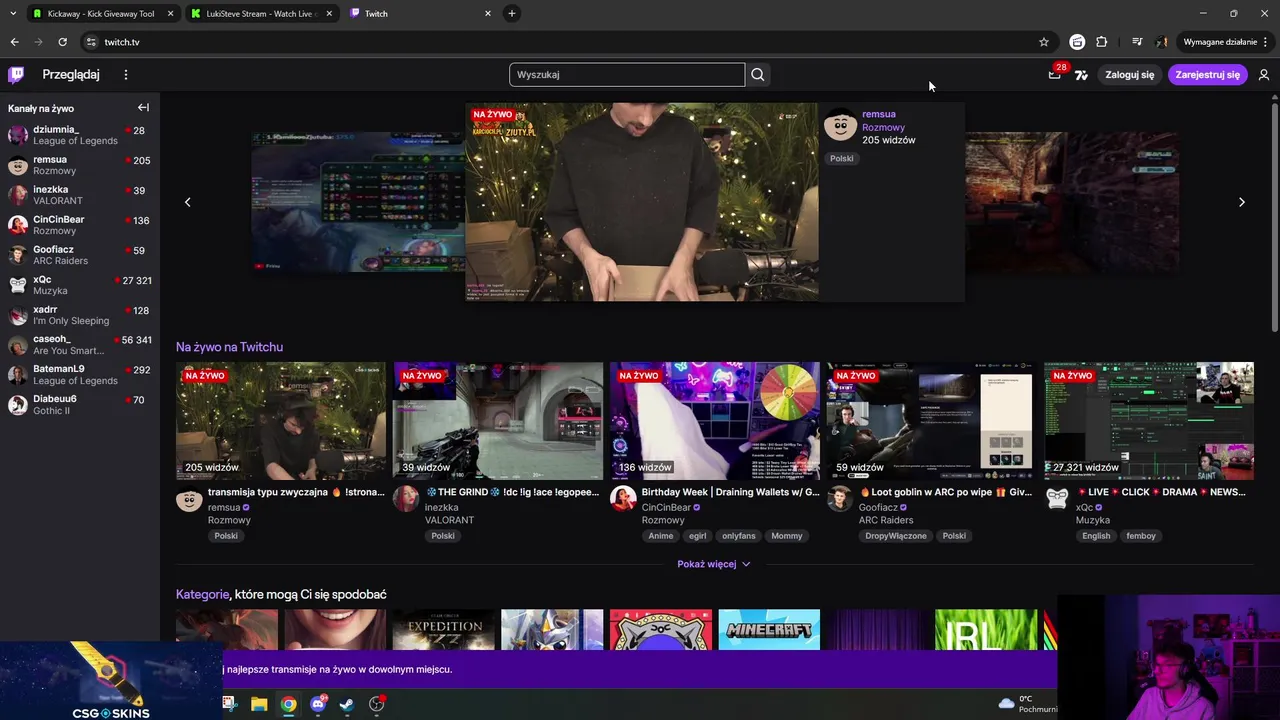The width and height of the screenshot is (1280, 720).
Task: Open remsua channel link in carousel
Action: (879, 114)
